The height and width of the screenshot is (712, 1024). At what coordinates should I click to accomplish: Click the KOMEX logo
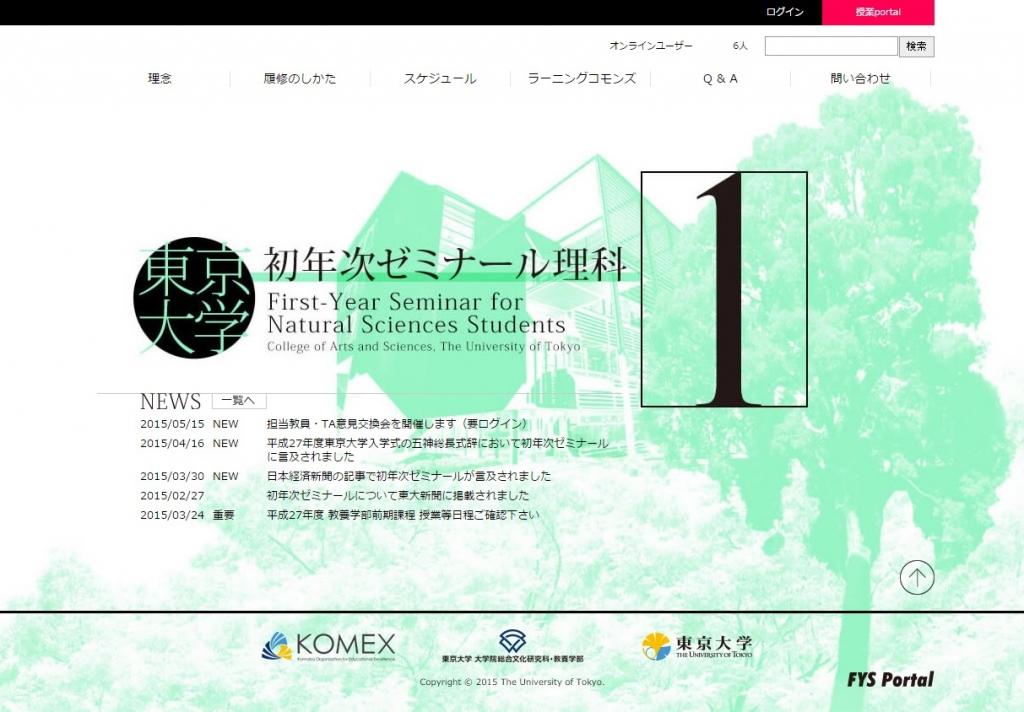[328, 646]
